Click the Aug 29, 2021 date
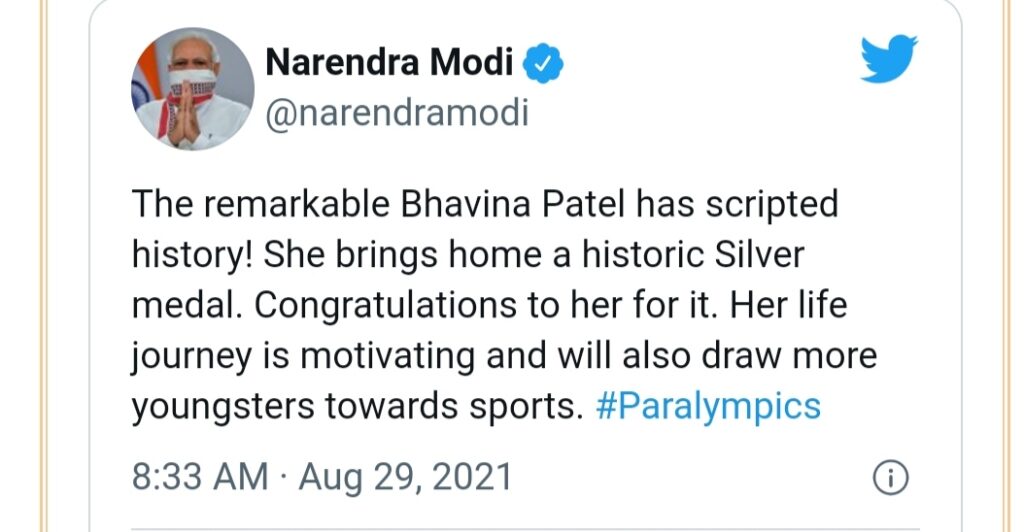The height and width of the screenshot is (532, 1024). (x=406, y=478)
